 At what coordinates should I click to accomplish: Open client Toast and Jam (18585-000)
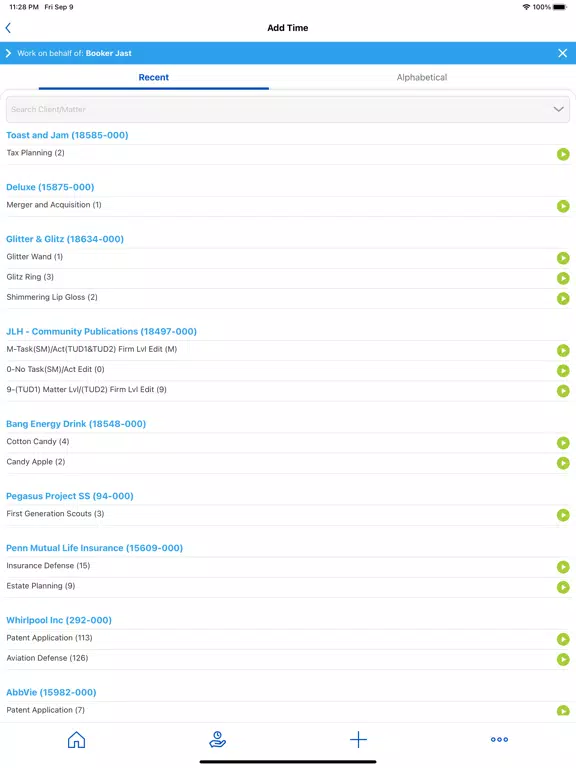point(67,135)
